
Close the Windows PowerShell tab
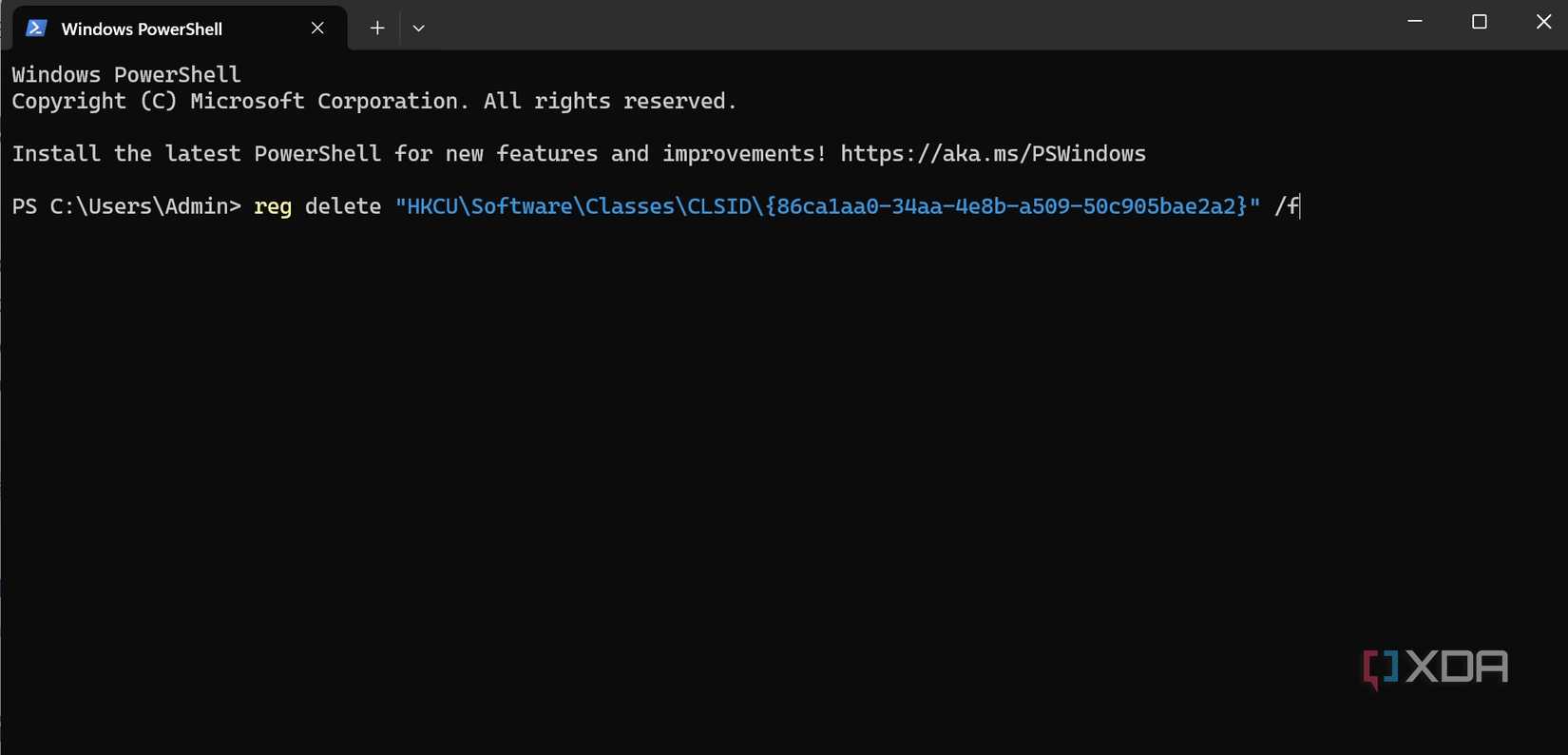click(317, 29)
